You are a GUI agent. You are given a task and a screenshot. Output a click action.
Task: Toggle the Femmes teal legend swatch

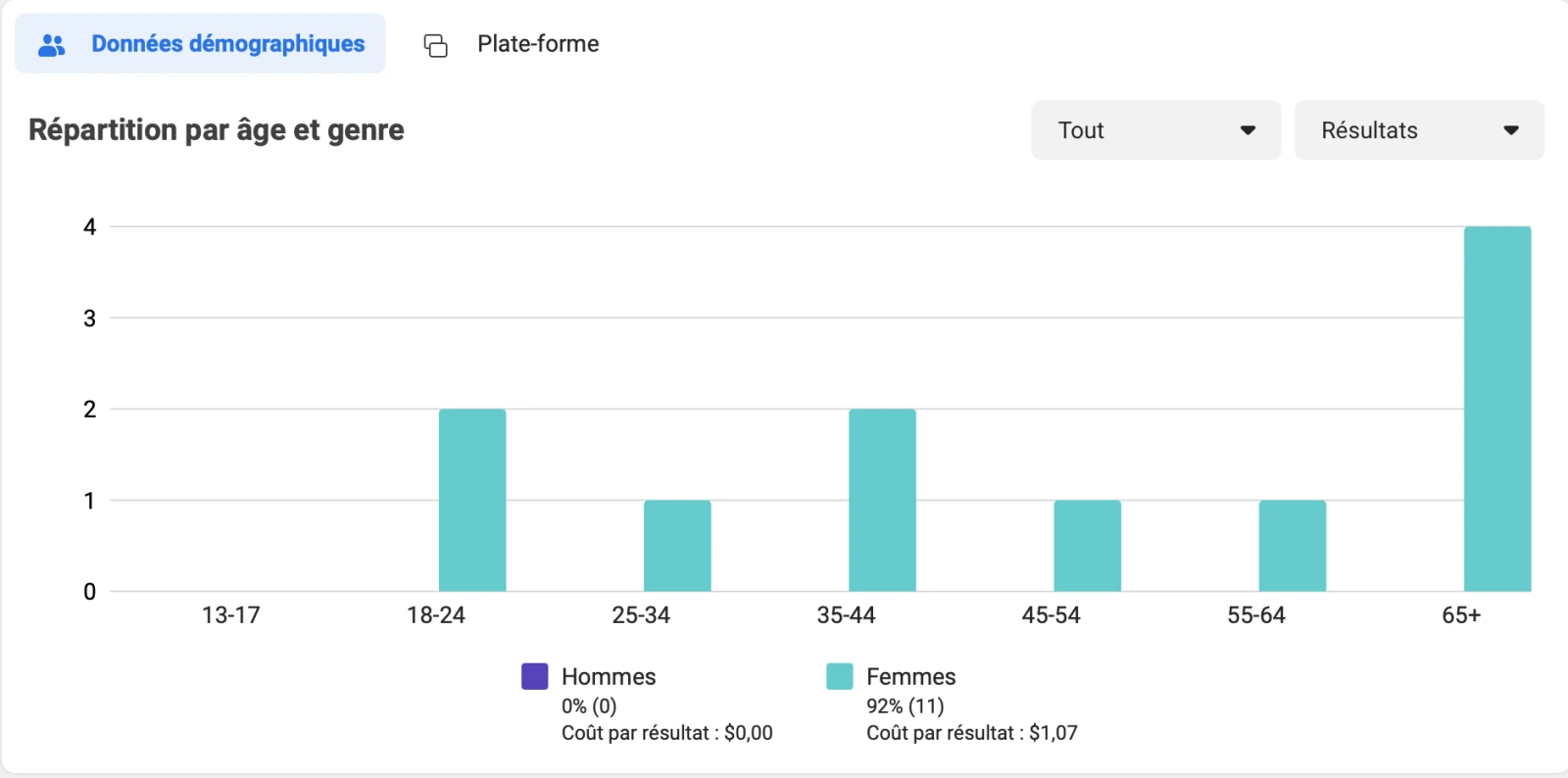tap(839, 676)
